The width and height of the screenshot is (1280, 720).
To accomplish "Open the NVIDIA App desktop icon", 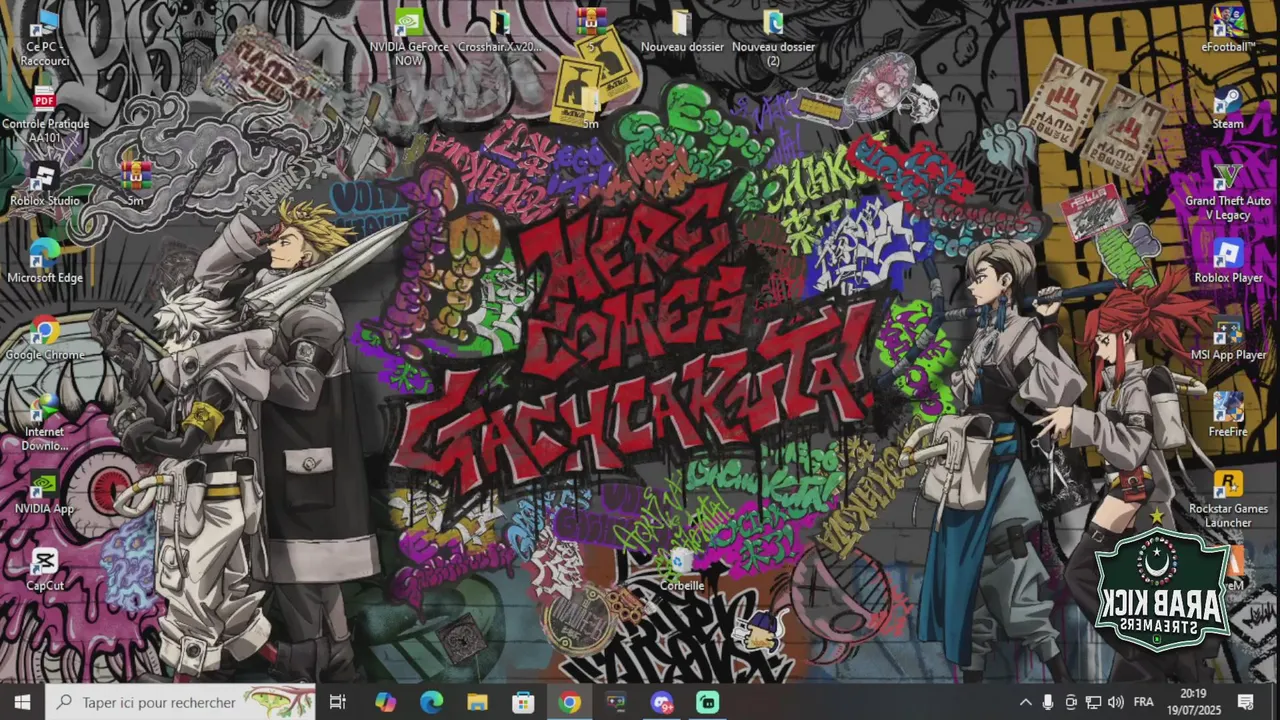I will 45,493.
